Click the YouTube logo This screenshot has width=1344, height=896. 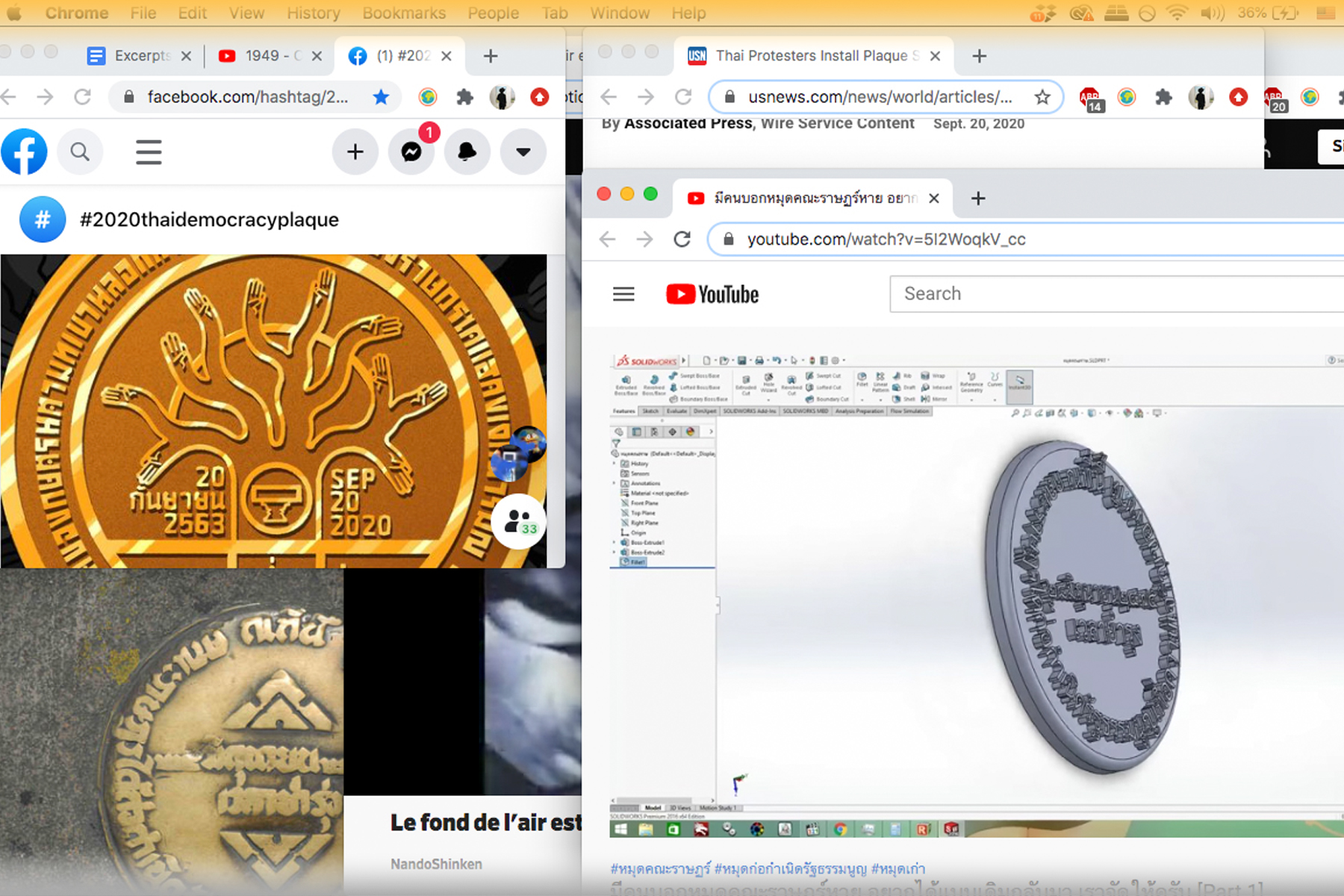pyautogui.click(x=712, y=294)
